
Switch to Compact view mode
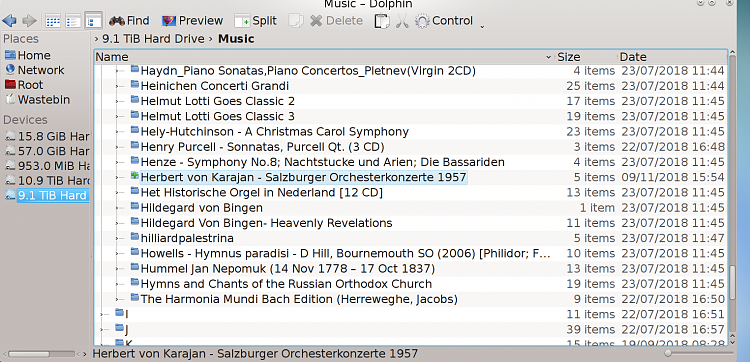73,21
